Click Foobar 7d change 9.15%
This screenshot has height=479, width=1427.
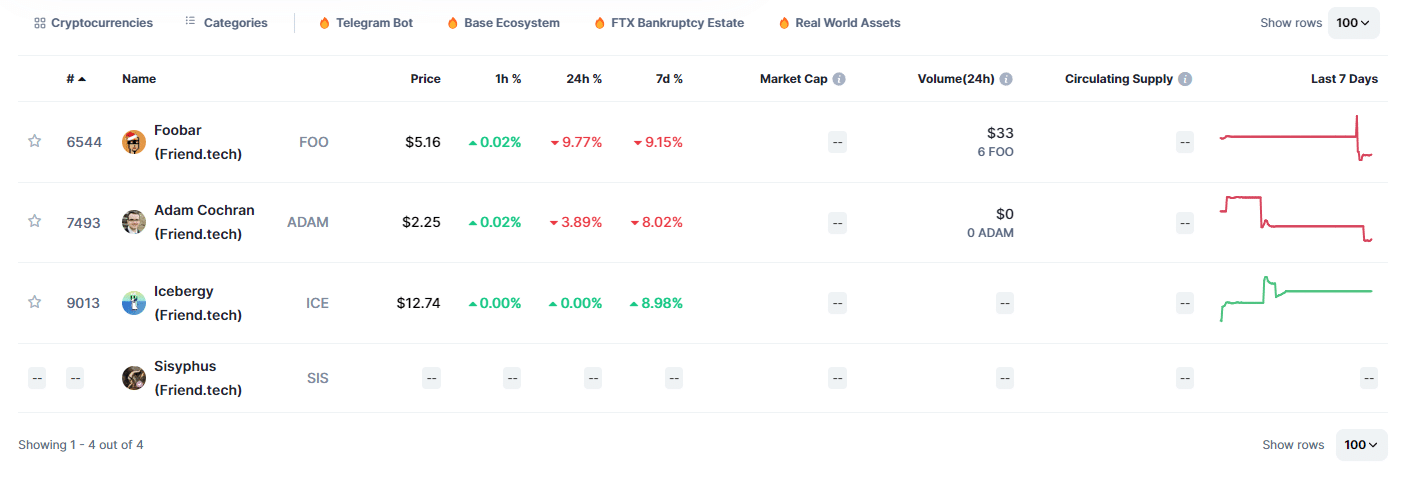click(x=657, y=142)
